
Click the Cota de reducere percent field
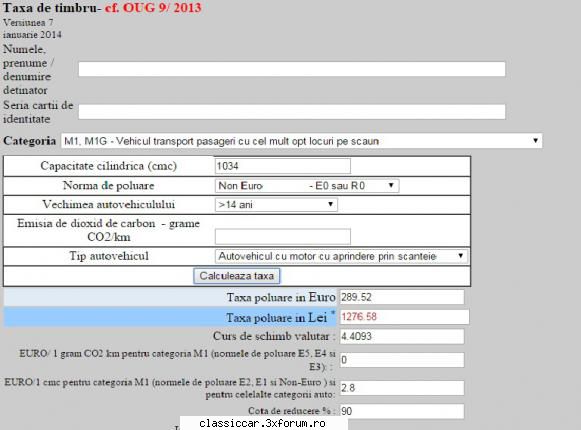click(402, 411)
